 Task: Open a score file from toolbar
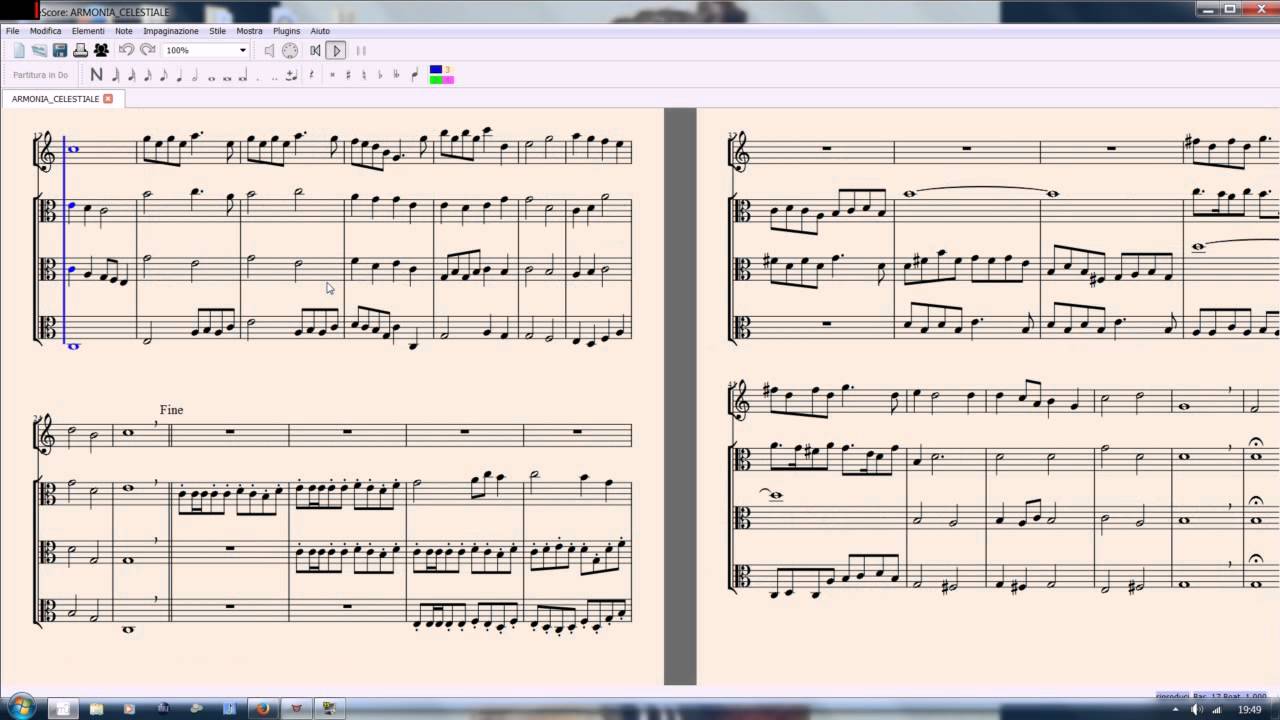pos(39,50)
